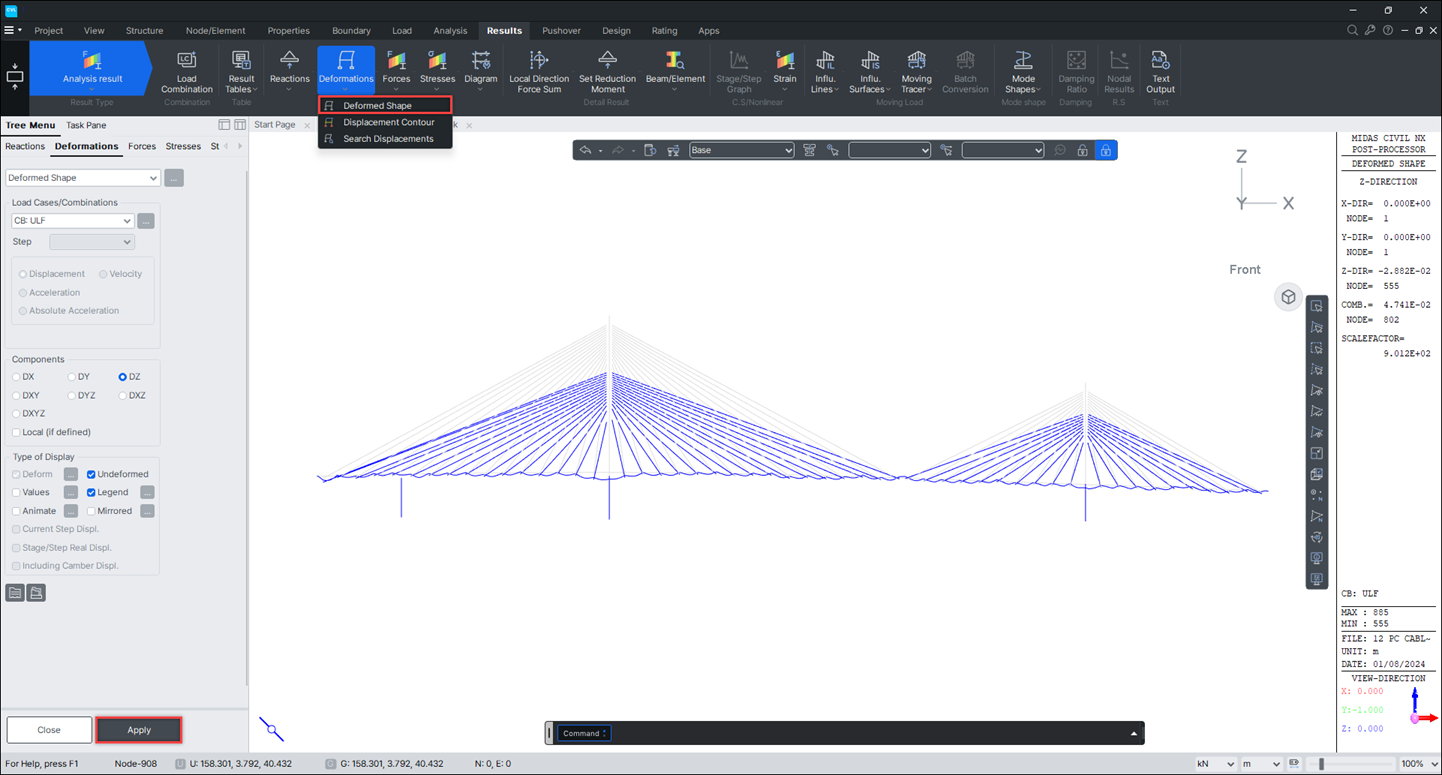Image resolution: width=1442 pixels, height=775 pixels.
Task: Click the ellipsis button next to CB: ULF
Action: (146, 221)
